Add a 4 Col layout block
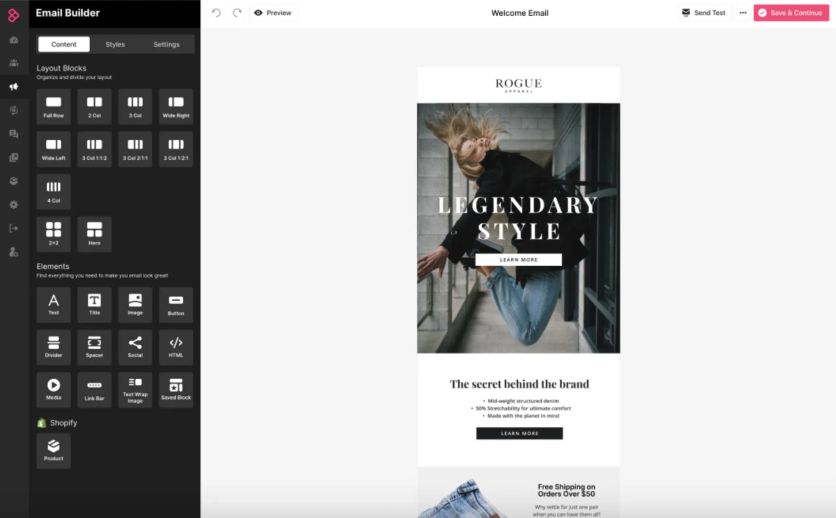 coord(53,191)
